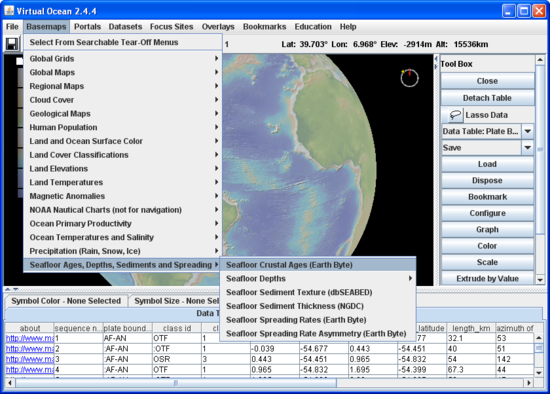Screen dimensions: 550x394
Task: Click the Configure button
Action: coord(487,213)
